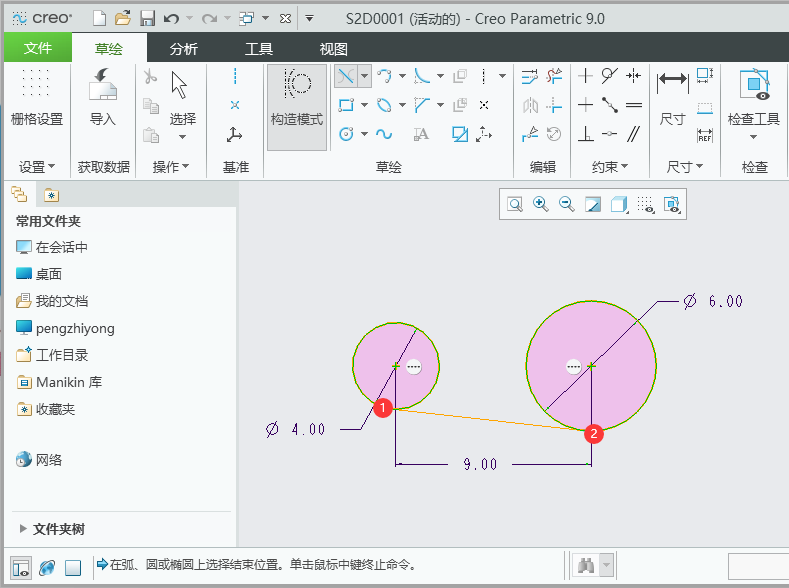Expand the 约束 group dropdown

[x=610, y=166]
